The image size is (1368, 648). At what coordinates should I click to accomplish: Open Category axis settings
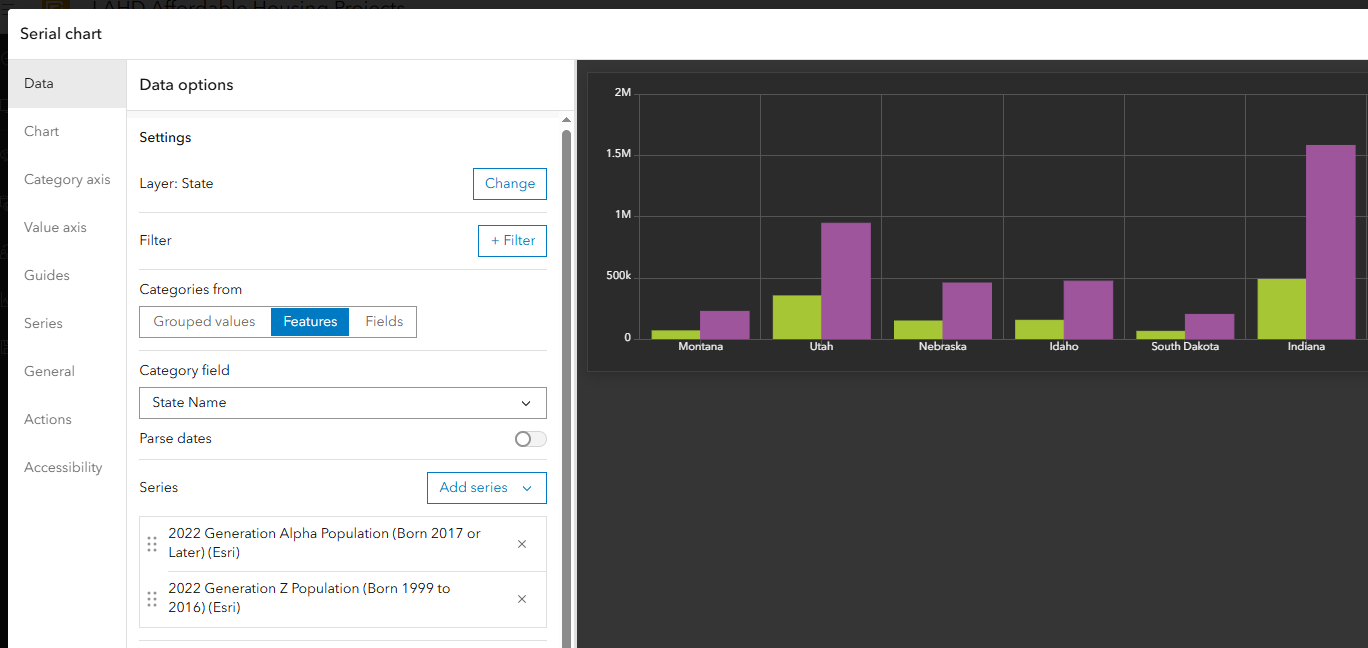pyautogui.click(x=66, y=179)
